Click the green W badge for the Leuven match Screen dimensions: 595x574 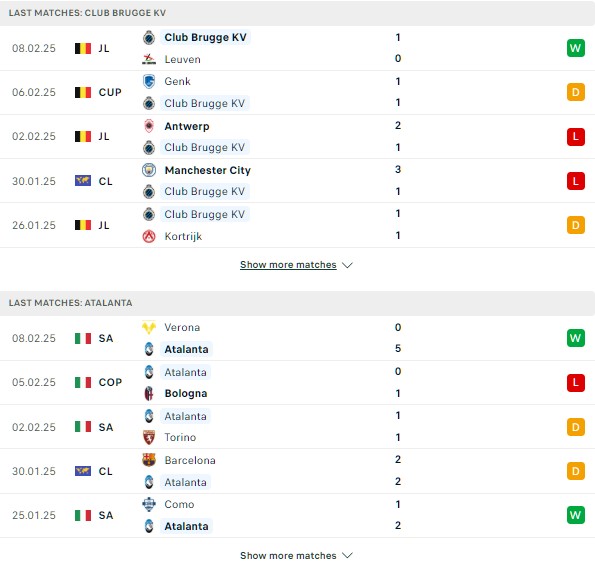click(x=576, y=48)
